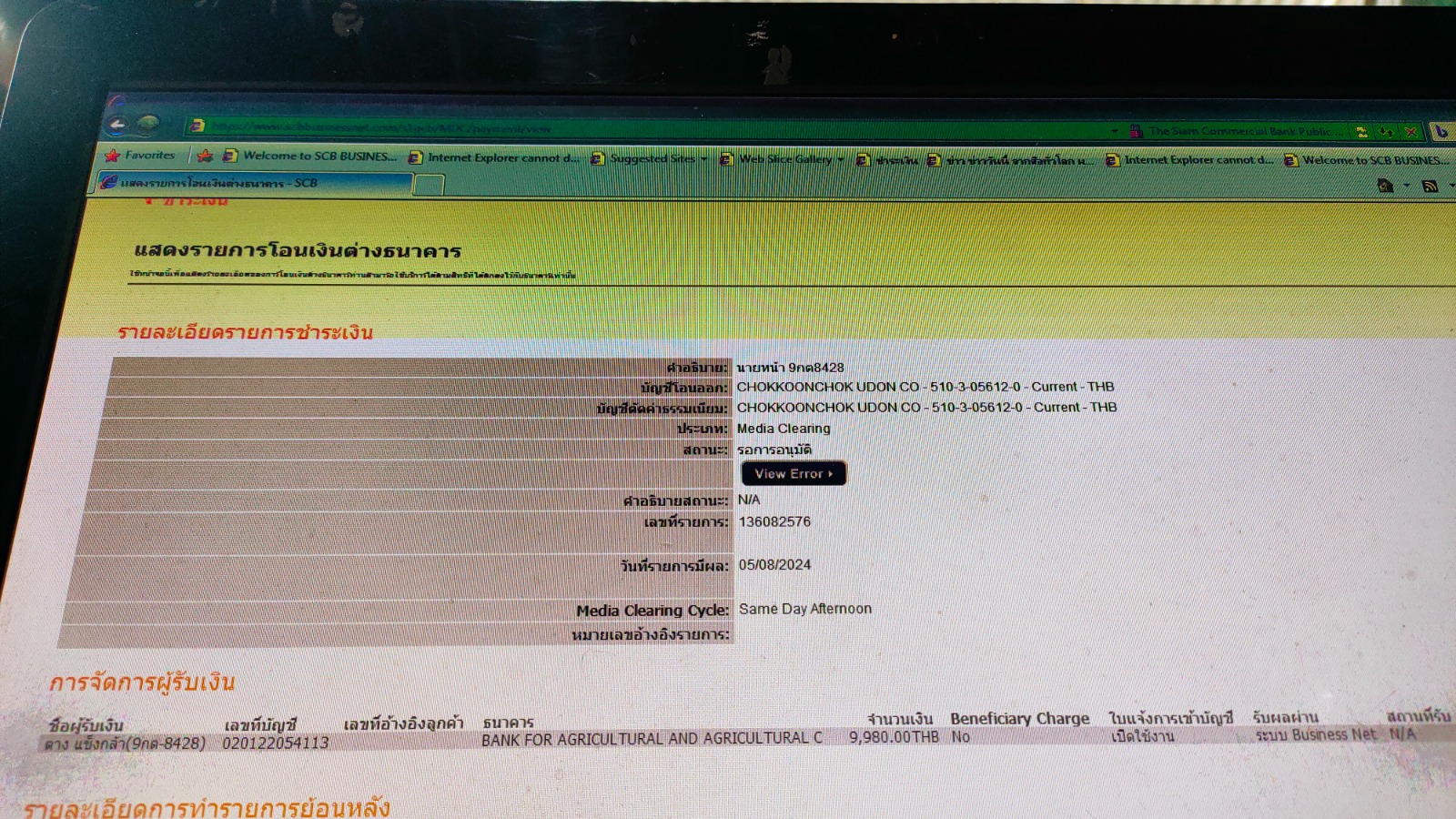Click section heading 'การจัดการผู้รับเงิน'
The height and width of the screenshot is (819, 1456).
142,682
